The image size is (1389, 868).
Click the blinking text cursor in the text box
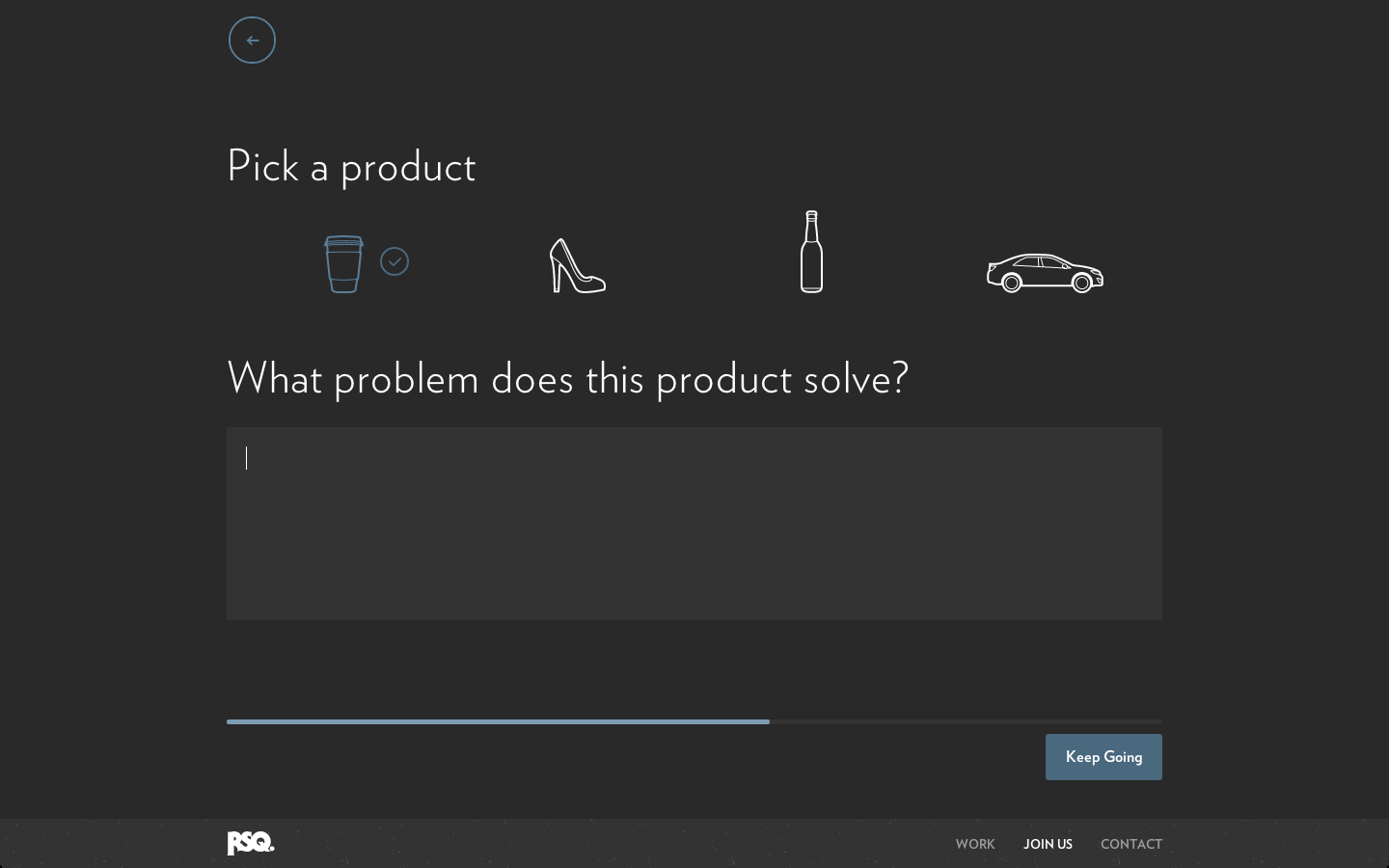(x=247, y=458)
